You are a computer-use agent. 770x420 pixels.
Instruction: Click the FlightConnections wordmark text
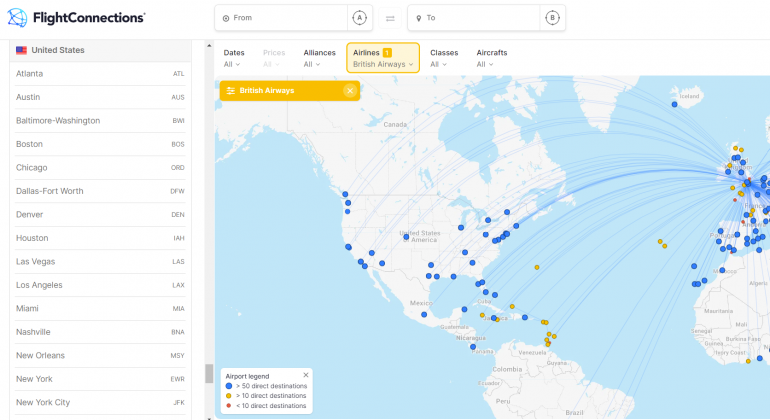[89, 18]
